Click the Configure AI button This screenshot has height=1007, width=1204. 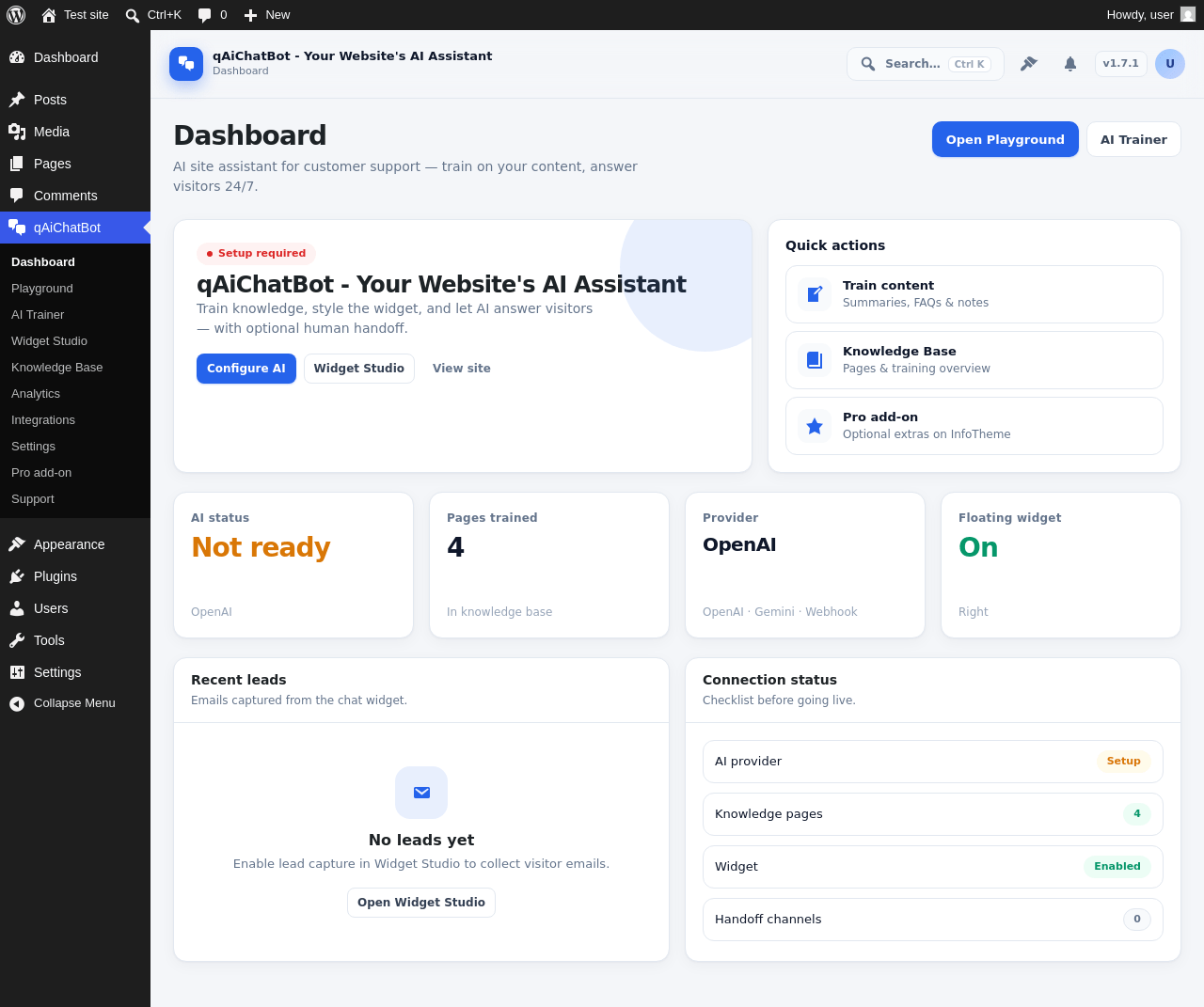246,369
